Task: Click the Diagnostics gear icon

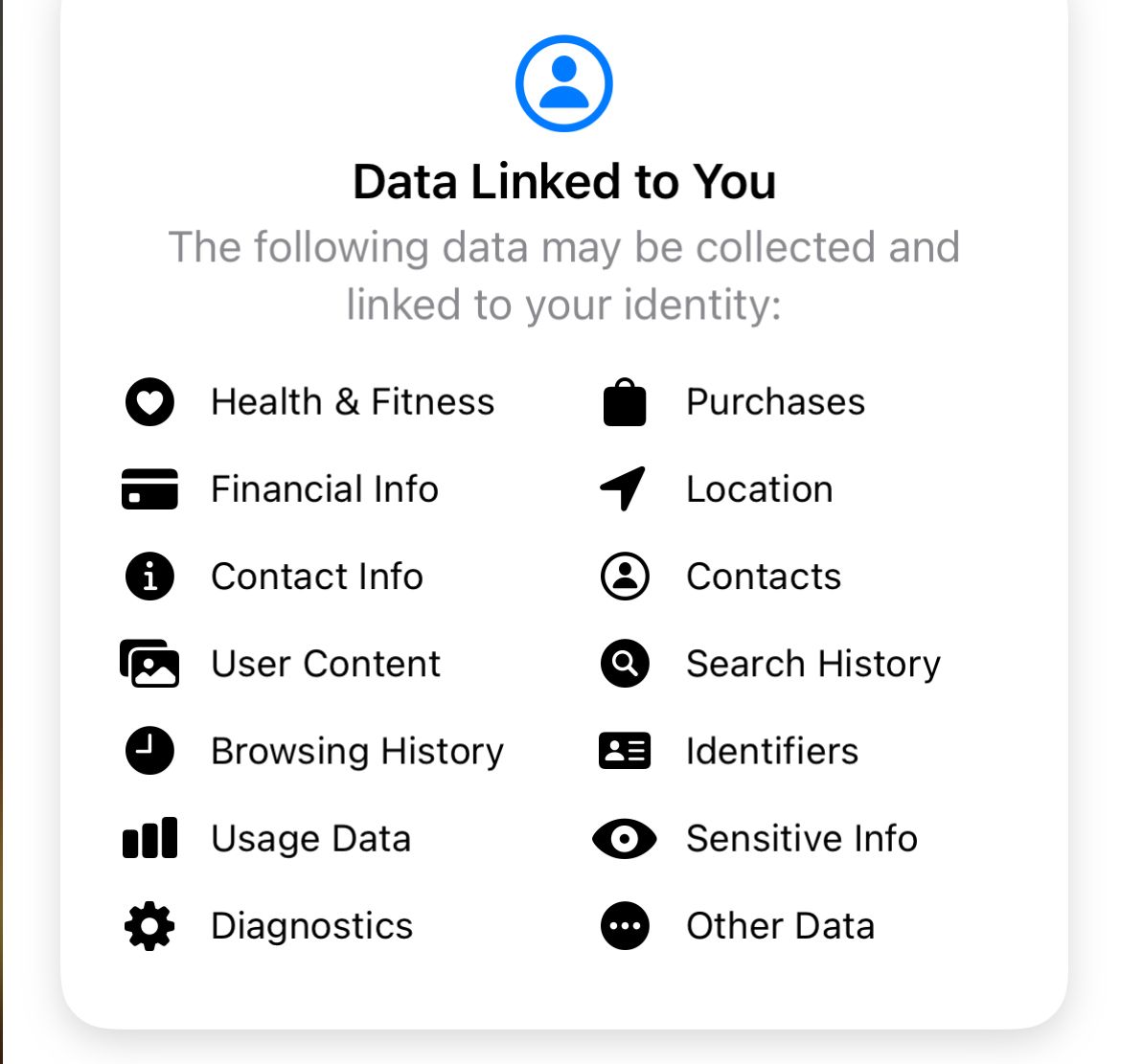Action: coord(149,925)
